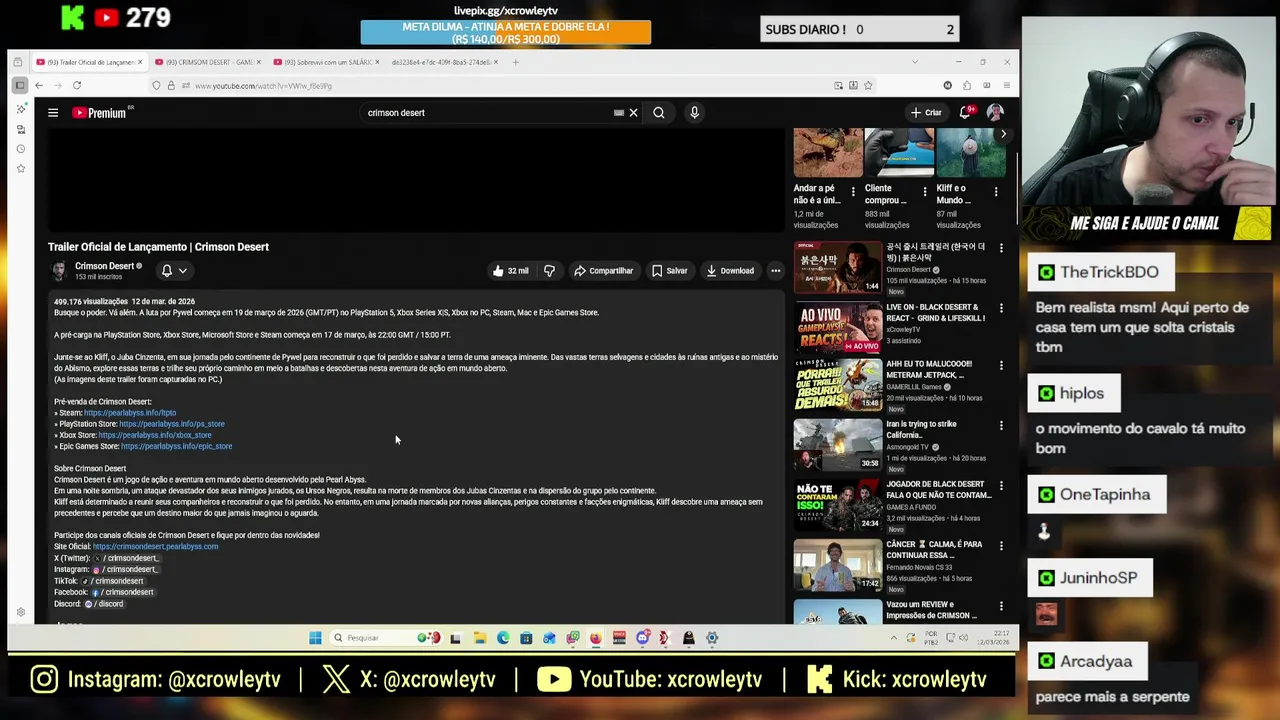Reload the page in browser

pos(77,86)
